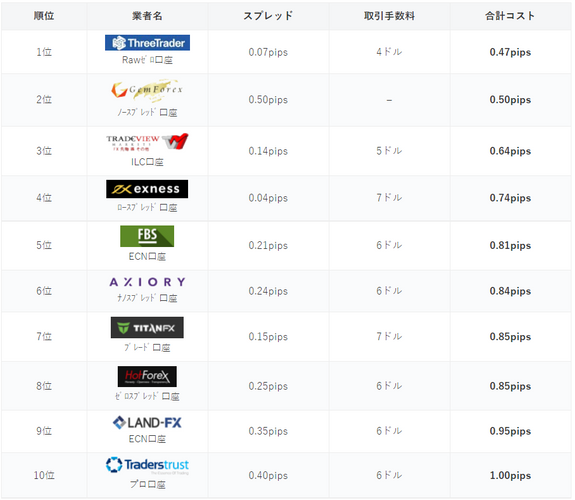Click the スプレッド column header
The height and width of the screenshot is (500, 575).
(268, 16)
